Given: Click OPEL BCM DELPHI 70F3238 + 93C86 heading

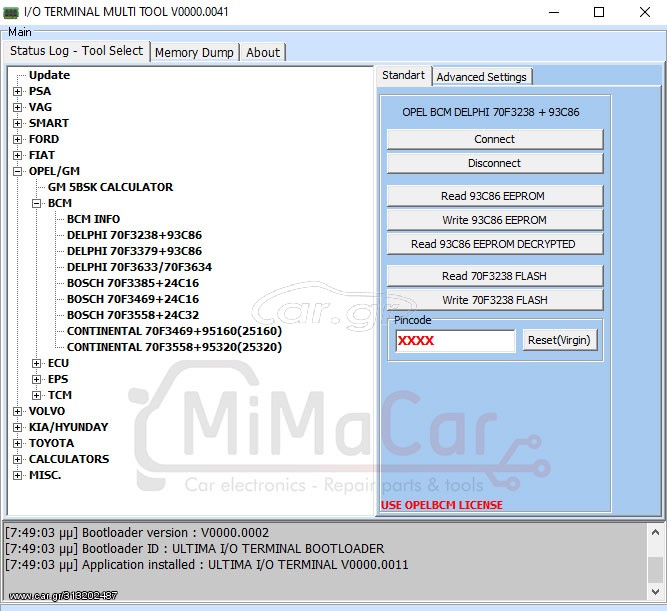Looking at the screenshot, I should click(x=491, y=112).
